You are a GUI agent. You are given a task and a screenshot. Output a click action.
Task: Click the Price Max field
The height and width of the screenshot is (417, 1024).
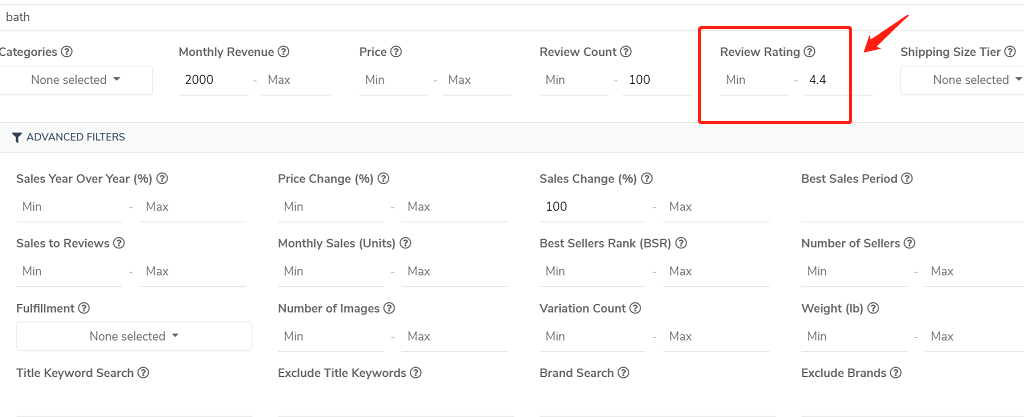click(477, 80)
